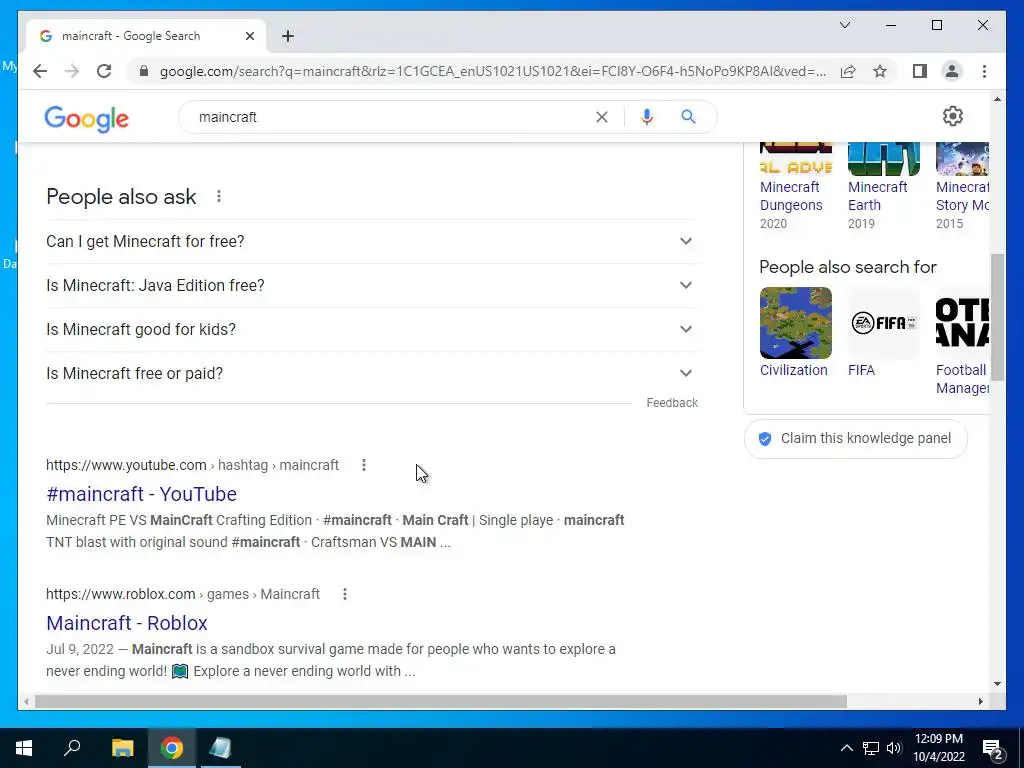The height and width of the screenshot is (768, 1024).
Task: Open File Explorer from the taskbar
Action: (122, 748)
